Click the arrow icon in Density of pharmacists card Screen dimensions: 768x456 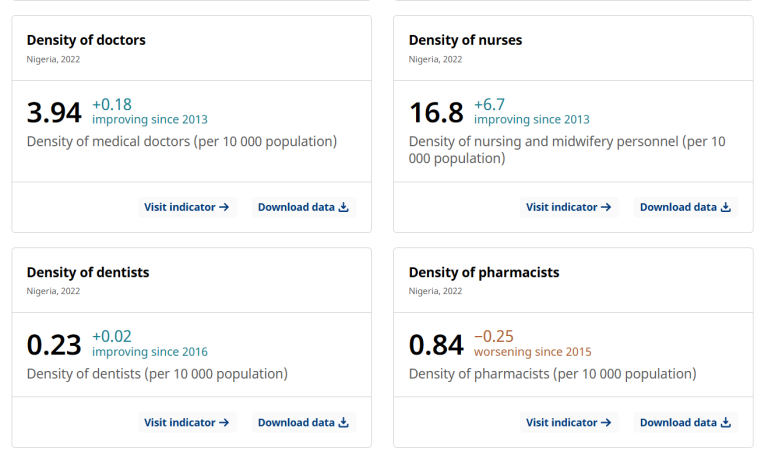(x=606, y=423)
